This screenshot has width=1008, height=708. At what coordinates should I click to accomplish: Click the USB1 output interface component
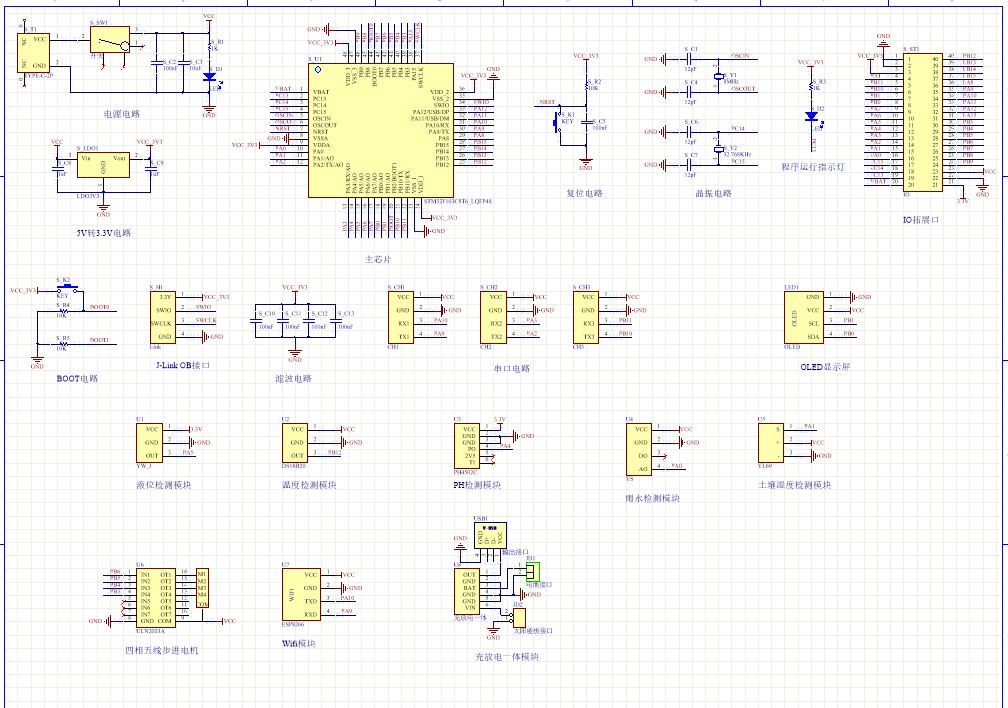490,536
